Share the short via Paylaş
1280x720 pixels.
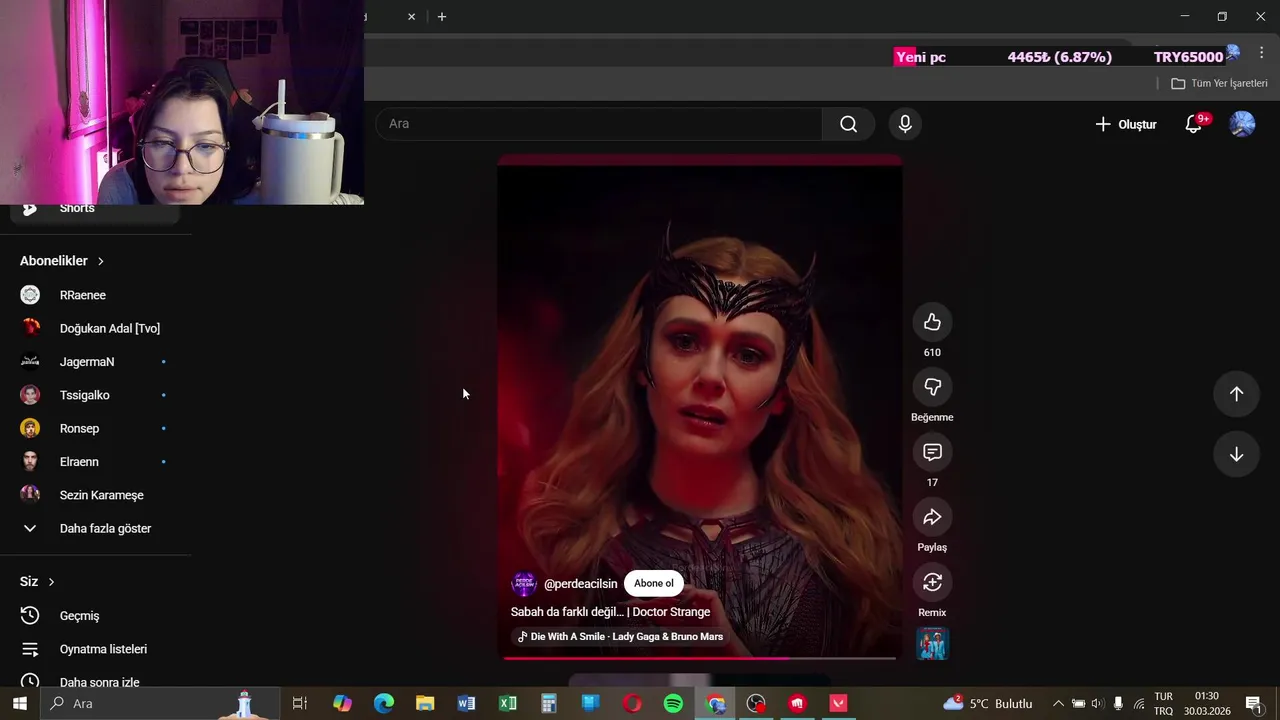click(932, 517)
